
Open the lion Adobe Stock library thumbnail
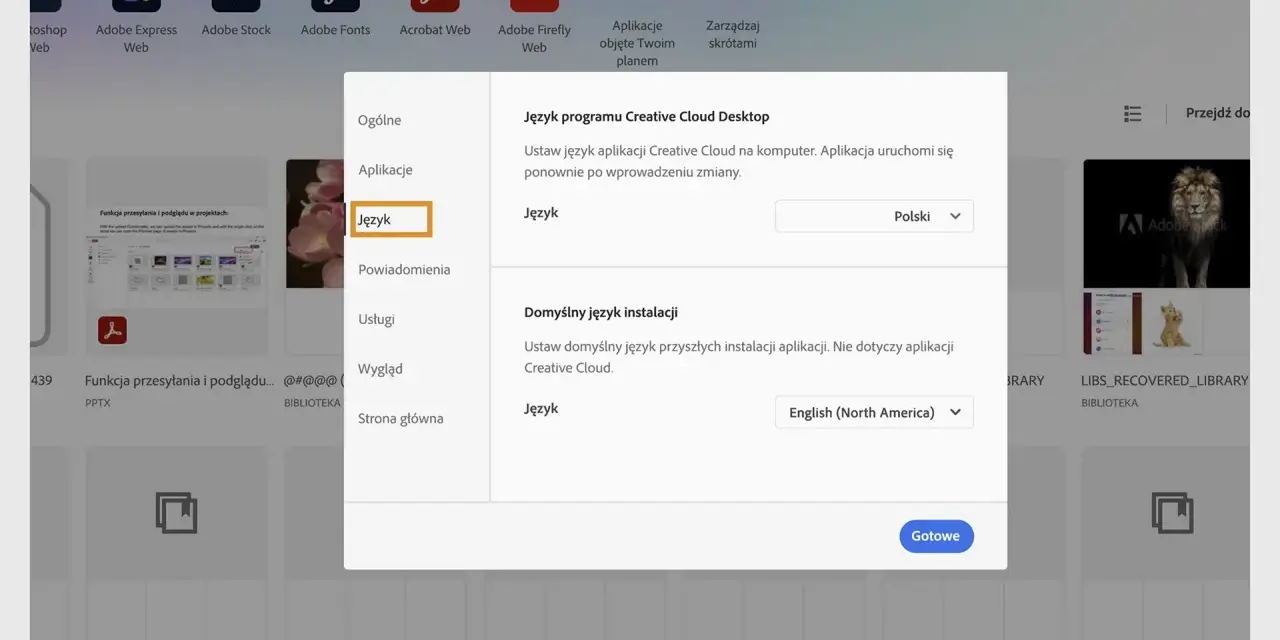[x=1166, y=223]
